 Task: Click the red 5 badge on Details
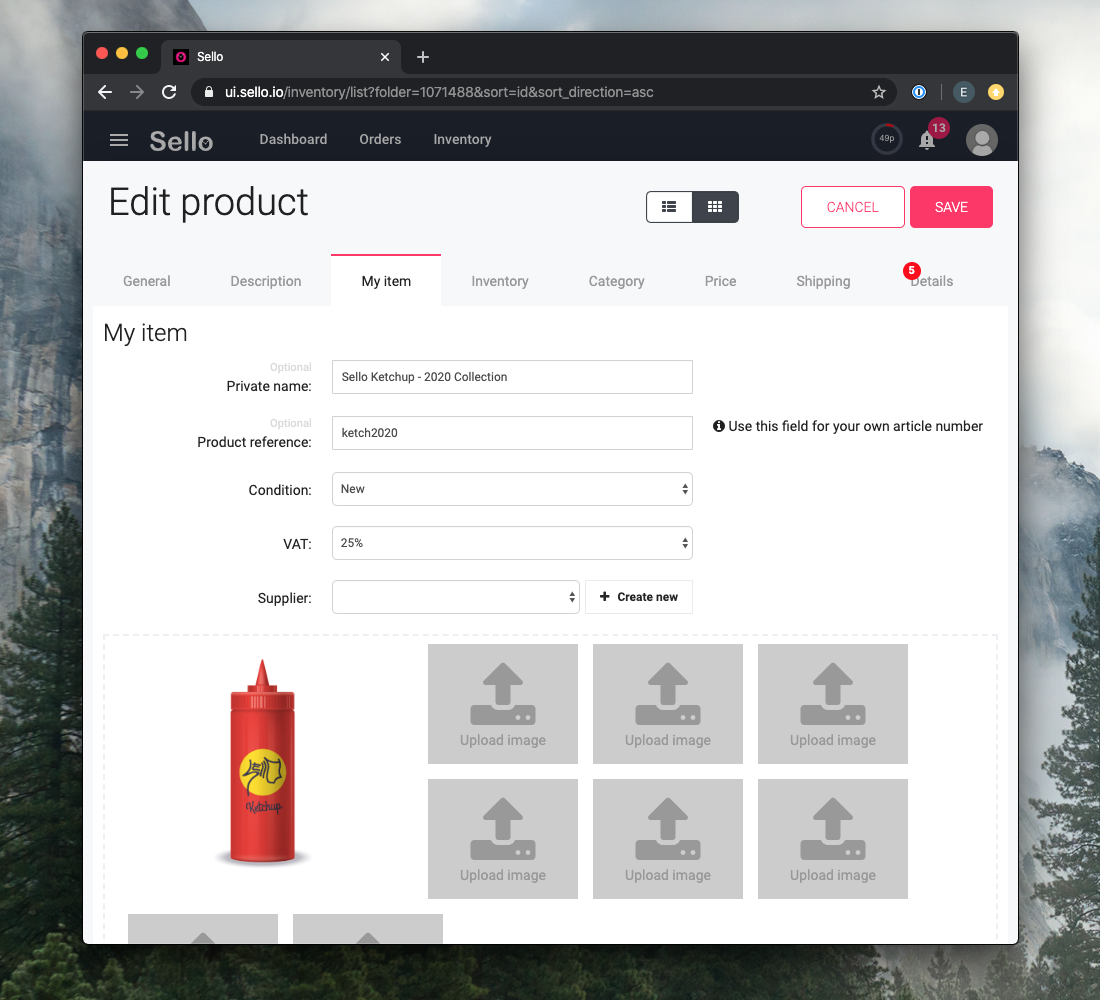[911, 270]
